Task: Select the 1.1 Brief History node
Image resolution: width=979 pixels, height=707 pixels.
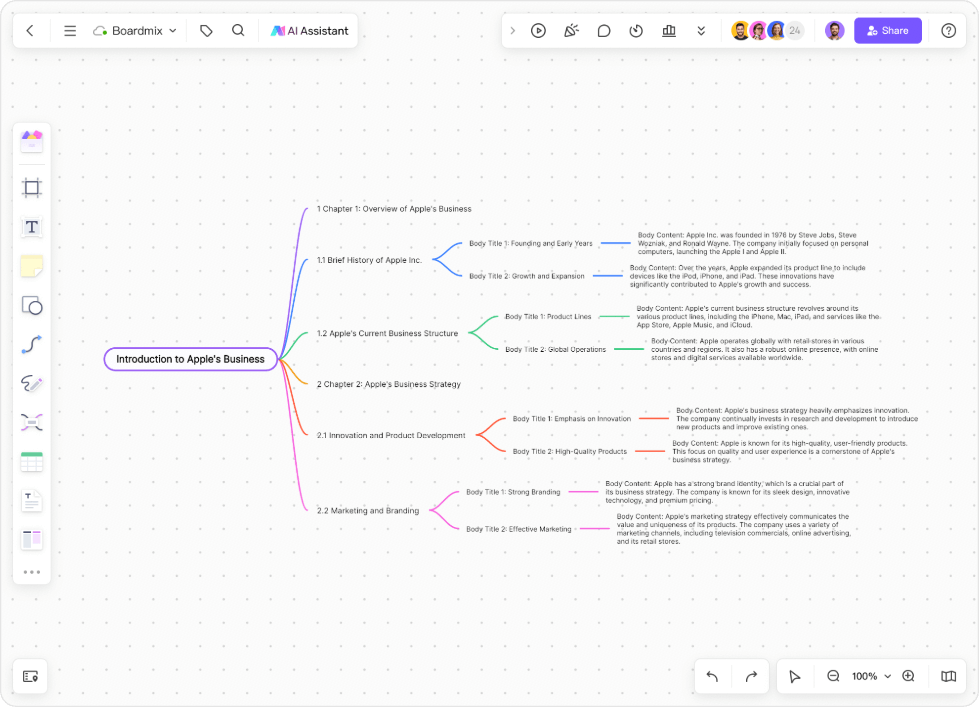Action: point(369,260)
